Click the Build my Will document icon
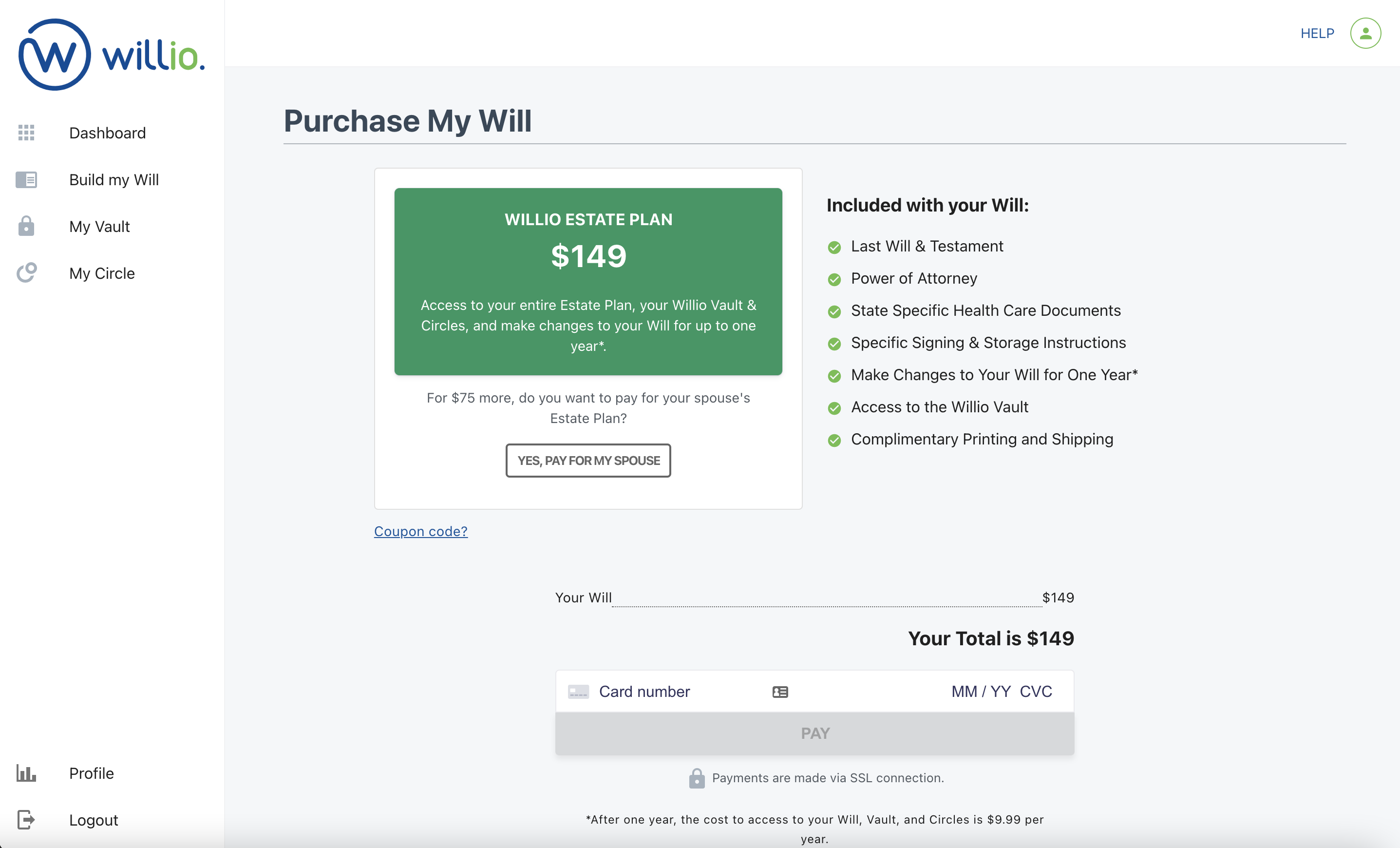This screenshot has width=1400, height=848. pyautogui.click(x=26, y=180)
